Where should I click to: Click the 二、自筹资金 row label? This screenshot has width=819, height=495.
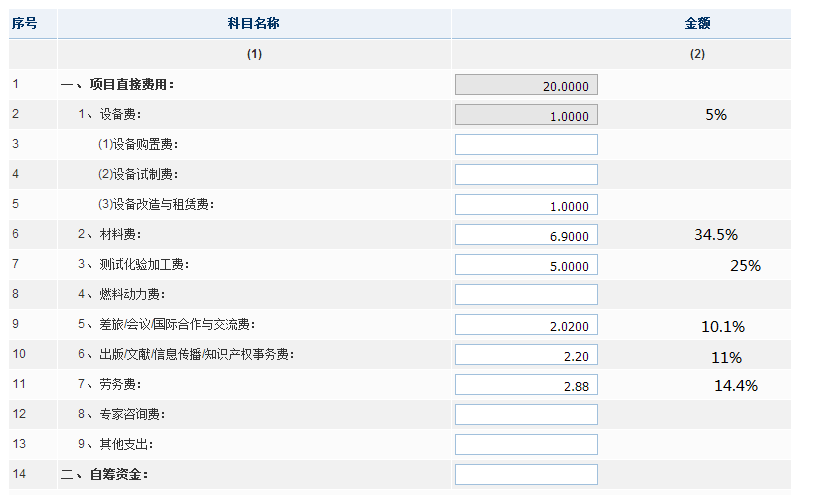[104, 474]
